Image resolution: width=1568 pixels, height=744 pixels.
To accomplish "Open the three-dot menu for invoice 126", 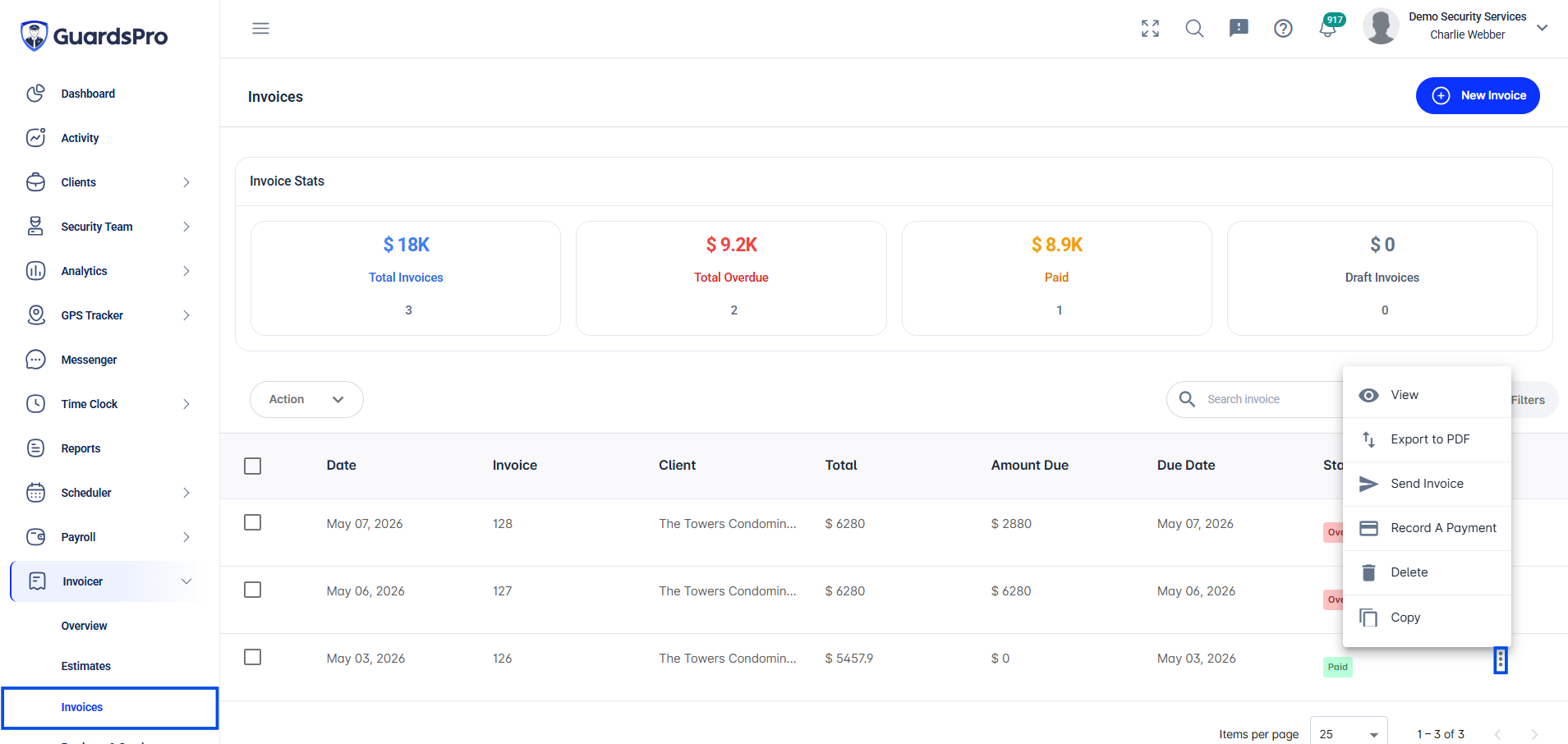I will (x=1500, y=660).
